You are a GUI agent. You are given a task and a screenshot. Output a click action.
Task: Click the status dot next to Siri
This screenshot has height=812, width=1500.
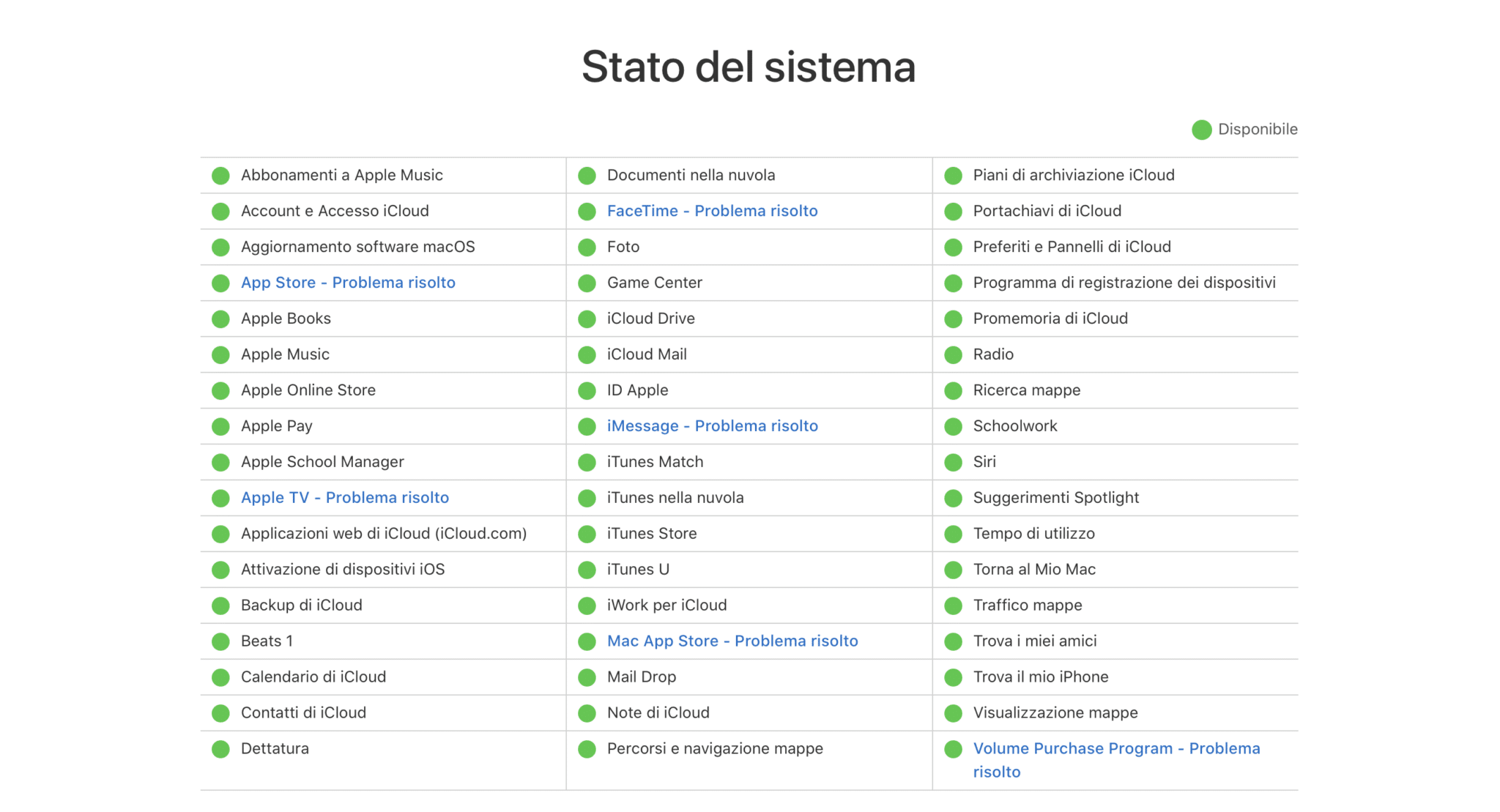click(953, 463)
